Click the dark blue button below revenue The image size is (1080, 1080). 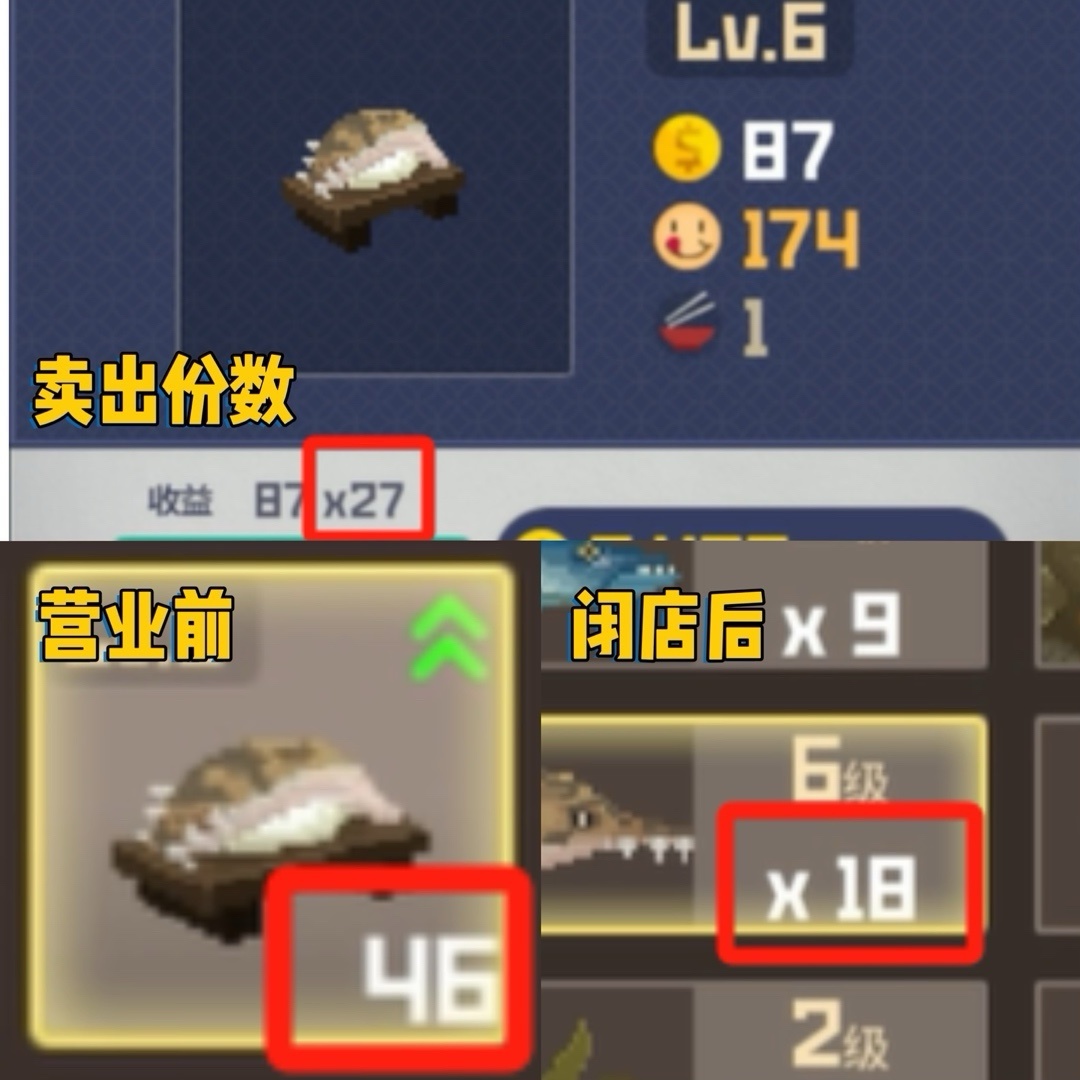point(751,525)
